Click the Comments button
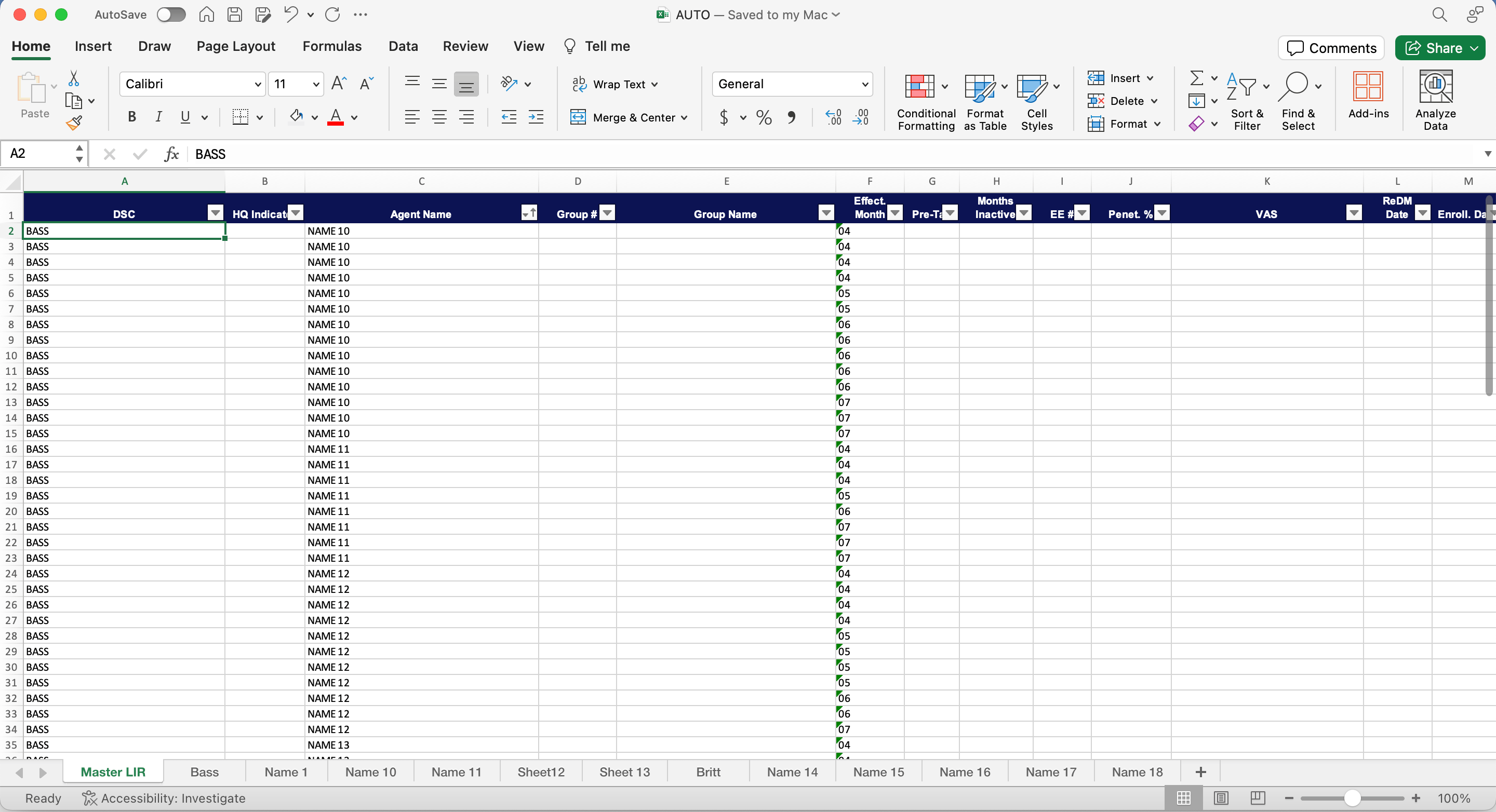The image size is (1496, 812). pos(1331,48)
